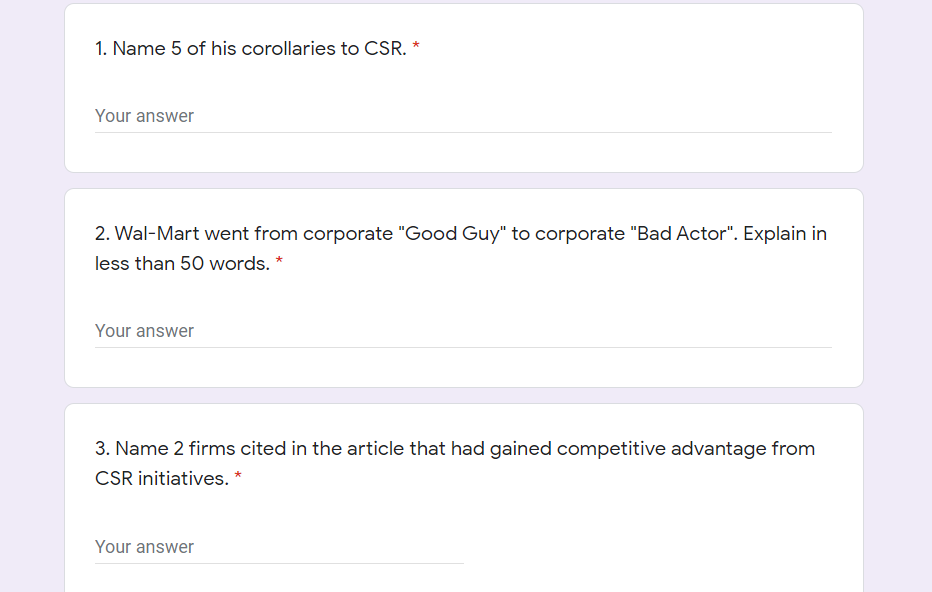Click the phrase 'less than 50 words' in question 2
Viewport: 932px width, 592px height.
click(x=178, y=263)
